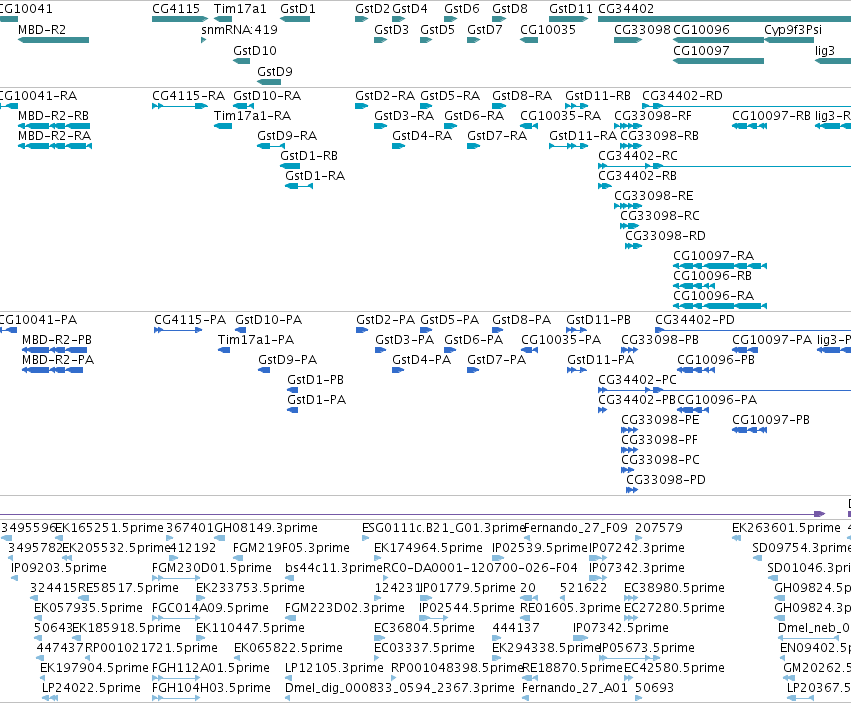Image resolution: width=851 pixels, height=703 pixels.
Task: Click the GstD10 gene label
Action: click(x=255, y=50)
